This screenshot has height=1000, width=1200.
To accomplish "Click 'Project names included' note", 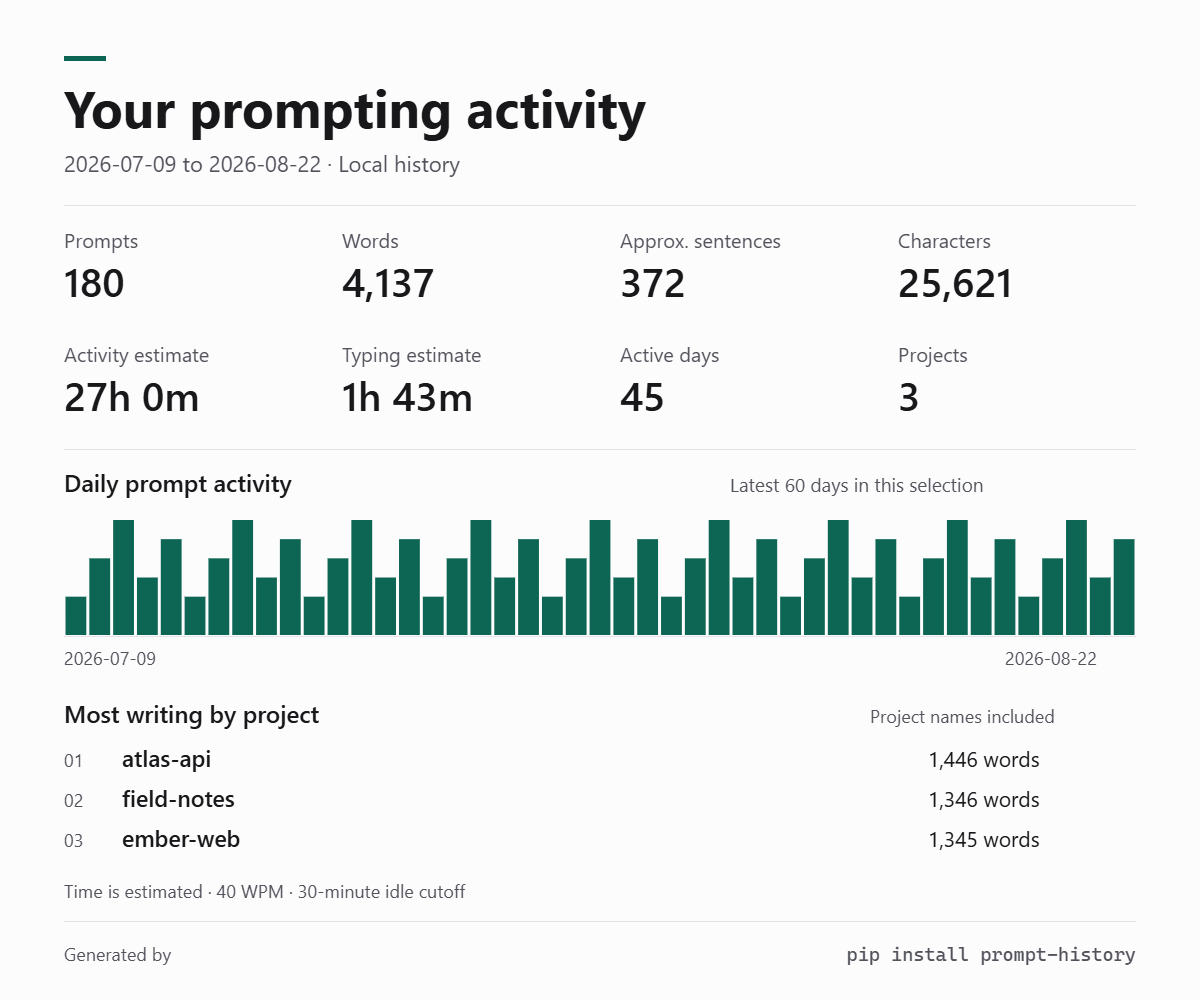I will click(962, 717).
